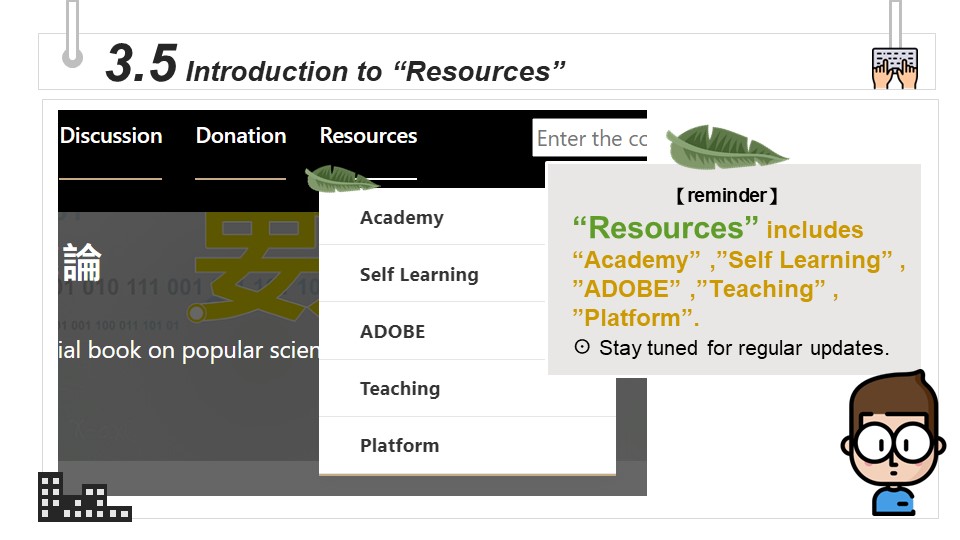Image resolution: width=960 pixels, height=540 pixels.
Task: Open the Donation menu item
Action: 241,136
